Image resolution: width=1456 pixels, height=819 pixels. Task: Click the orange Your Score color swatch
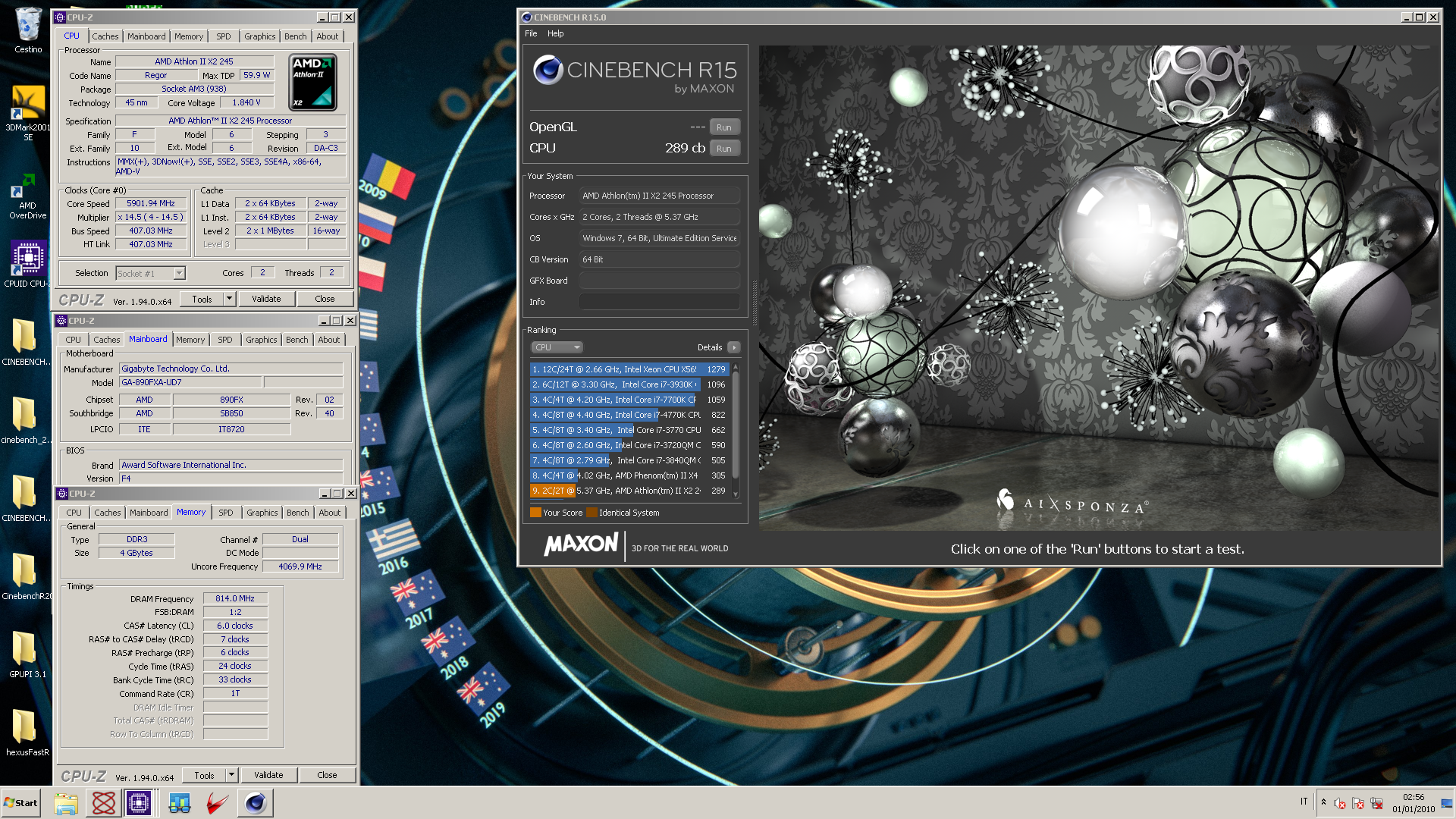coord(535,513)
